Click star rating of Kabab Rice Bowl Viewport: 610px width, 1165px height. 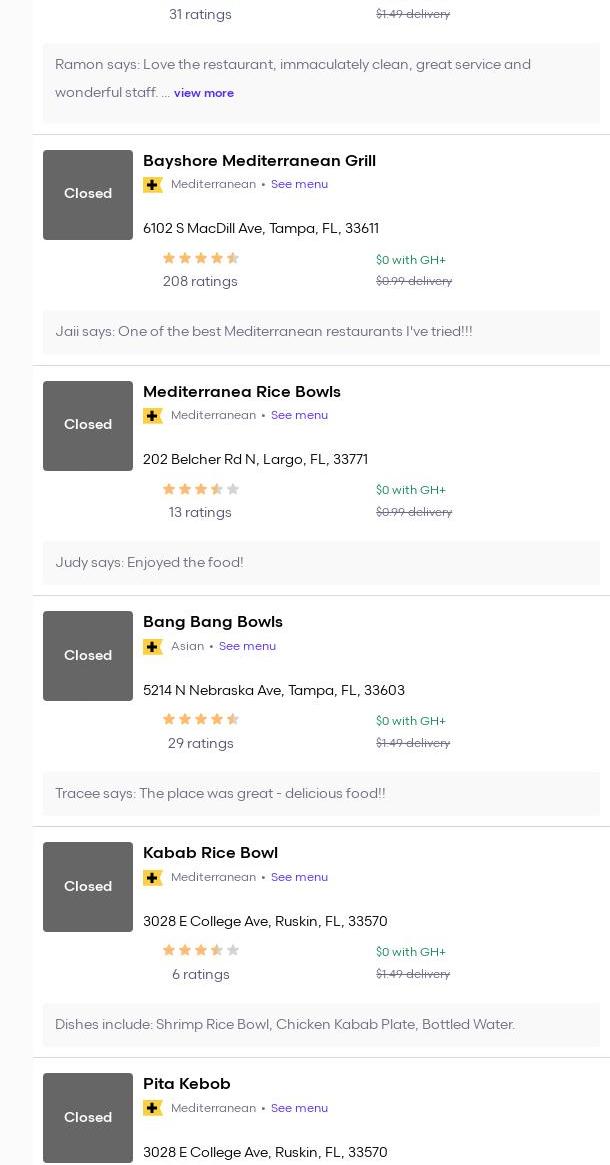tap(201, 950)
